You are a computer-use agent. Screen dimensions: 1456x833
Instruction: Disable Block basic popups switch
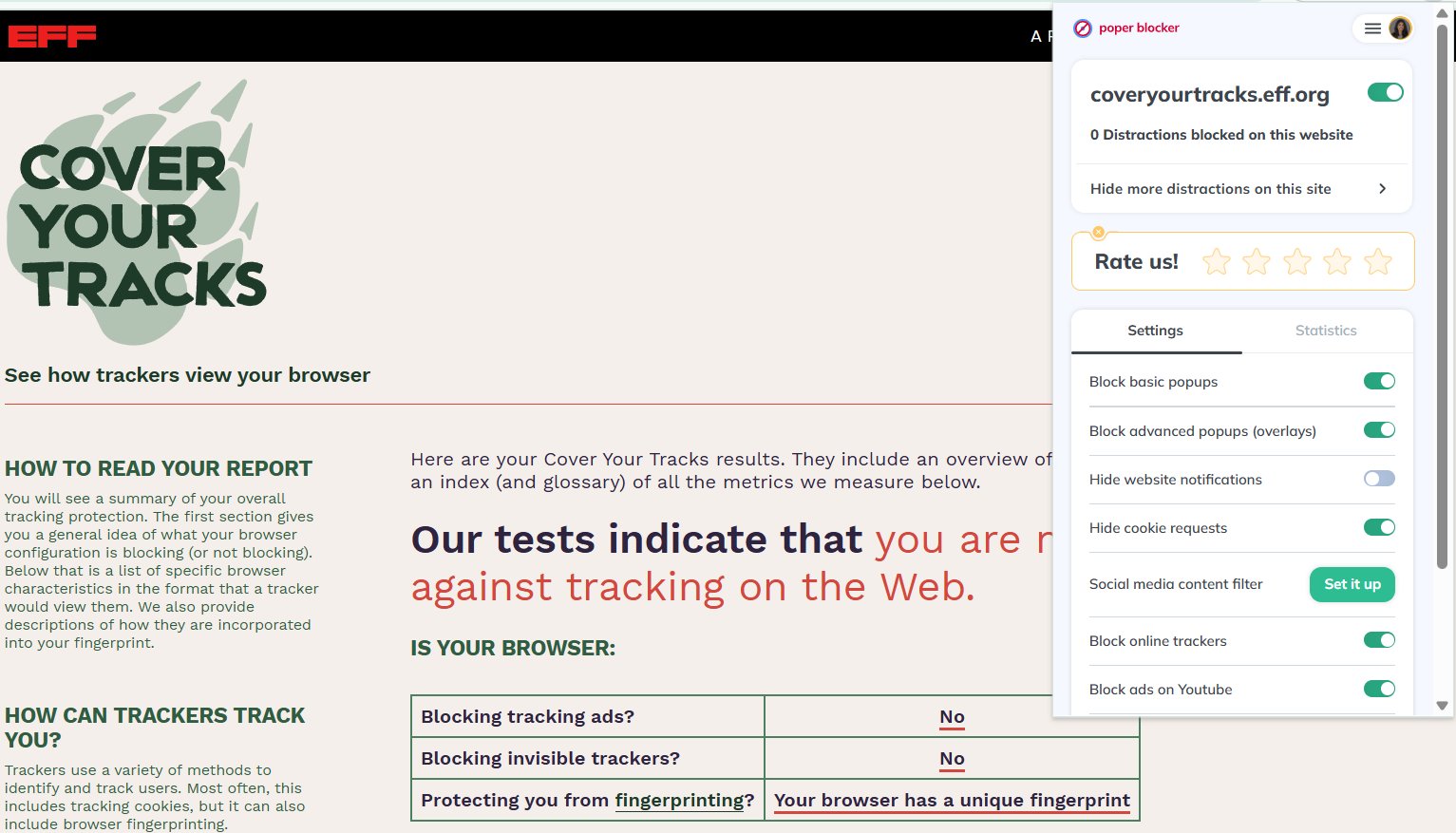pos(1380,381)
